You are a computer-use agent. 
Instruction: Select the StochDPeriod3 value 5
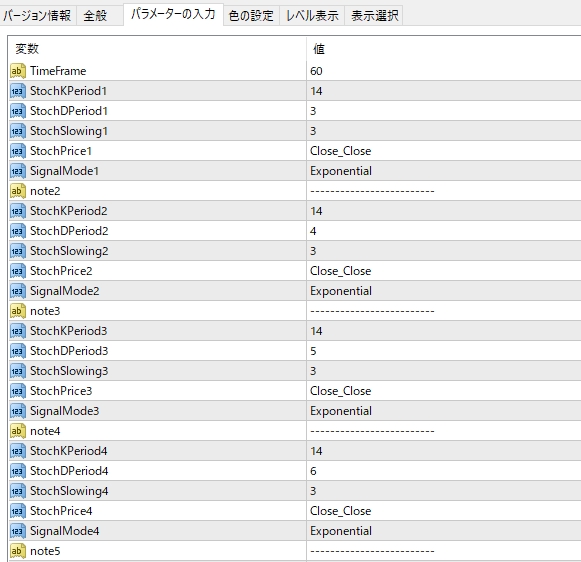313,351
